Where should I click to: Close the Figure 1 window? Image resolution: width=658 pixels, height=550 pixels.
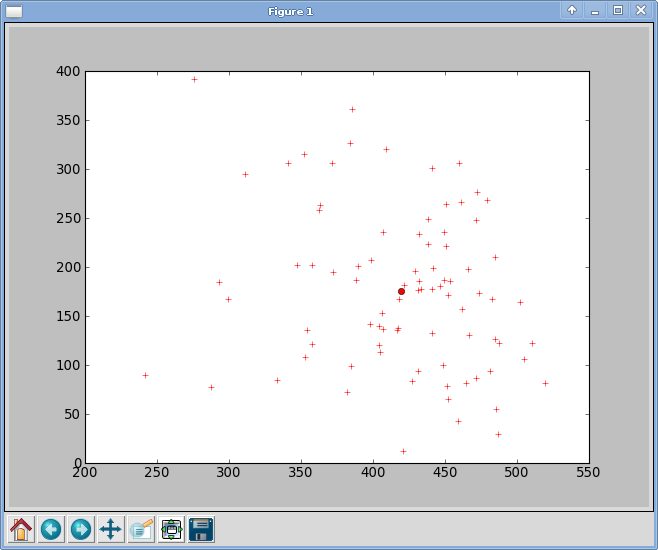[x=641, y=10]
